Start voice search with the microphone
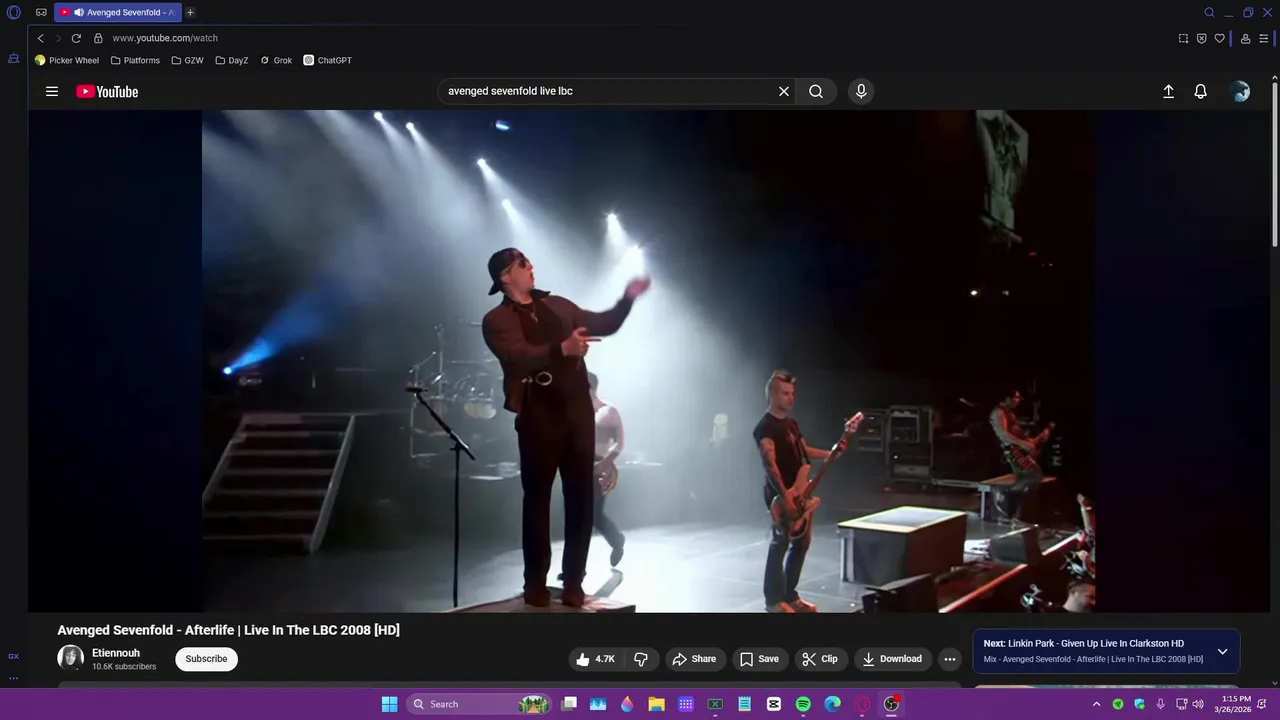1280x720 pixels. pos(861,91)
